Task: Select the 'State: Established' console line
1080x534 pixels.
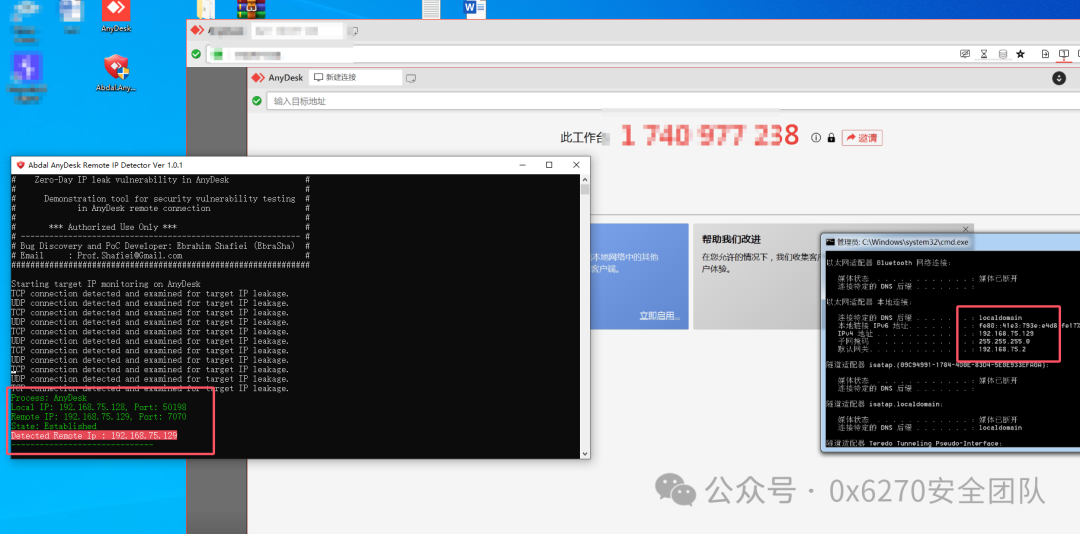Action: point(54,427)
